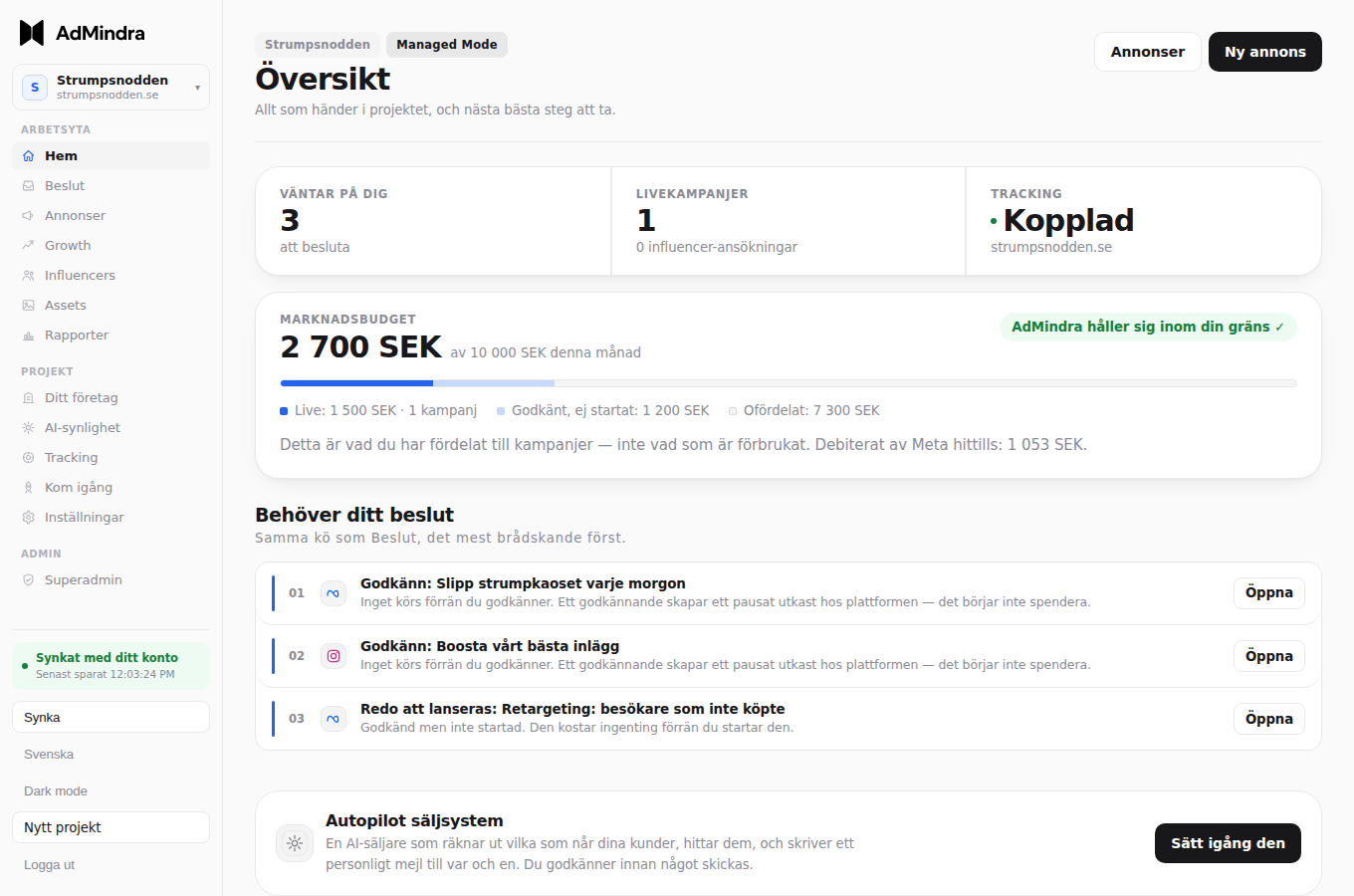Expand the Strumpsnodden project selector
This screenshot has width=1354, height=896.
click(x=111, y=88)
